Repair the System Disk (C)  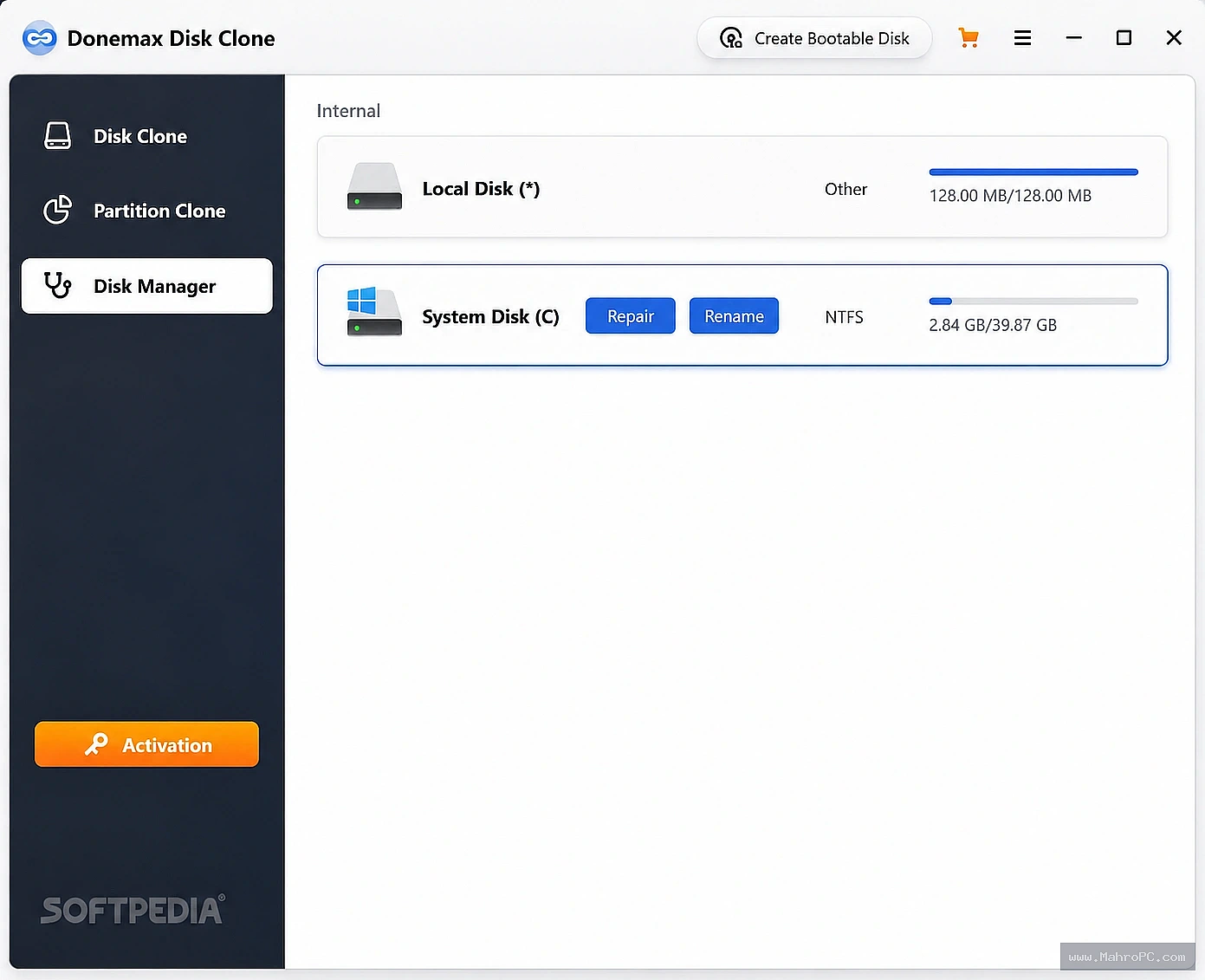tap(631, 316)
